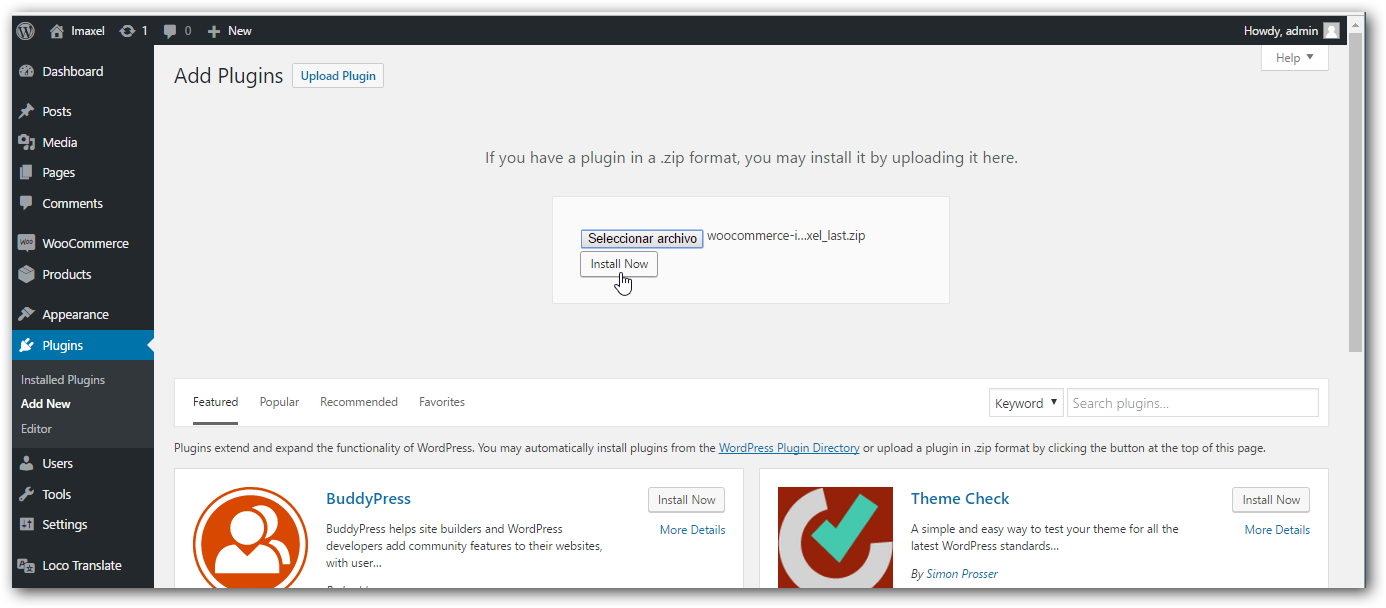Open More Details for BuddyPress

coord(693,530)
